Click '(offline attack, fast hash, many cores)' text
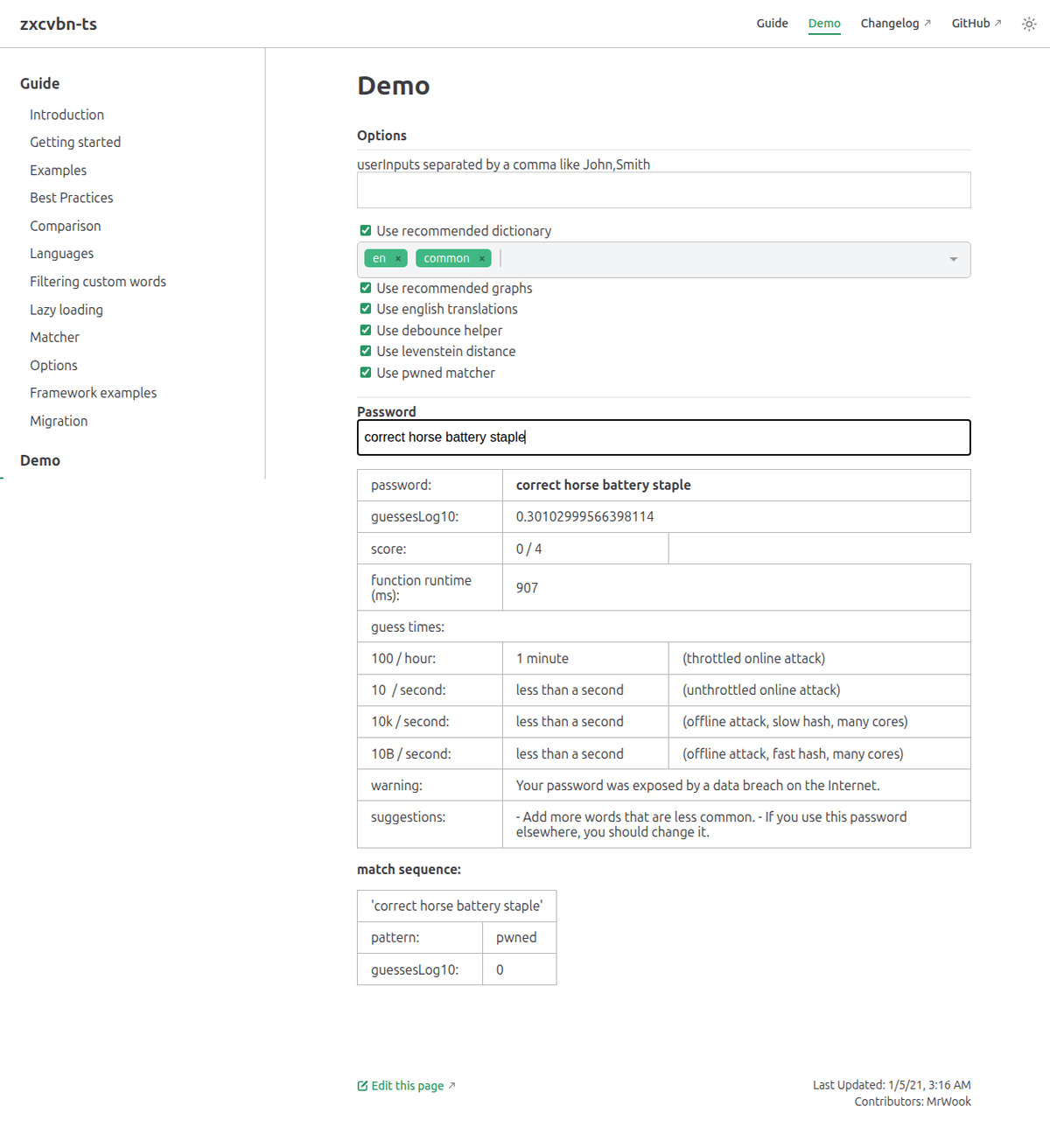 [x=793, y=754]
